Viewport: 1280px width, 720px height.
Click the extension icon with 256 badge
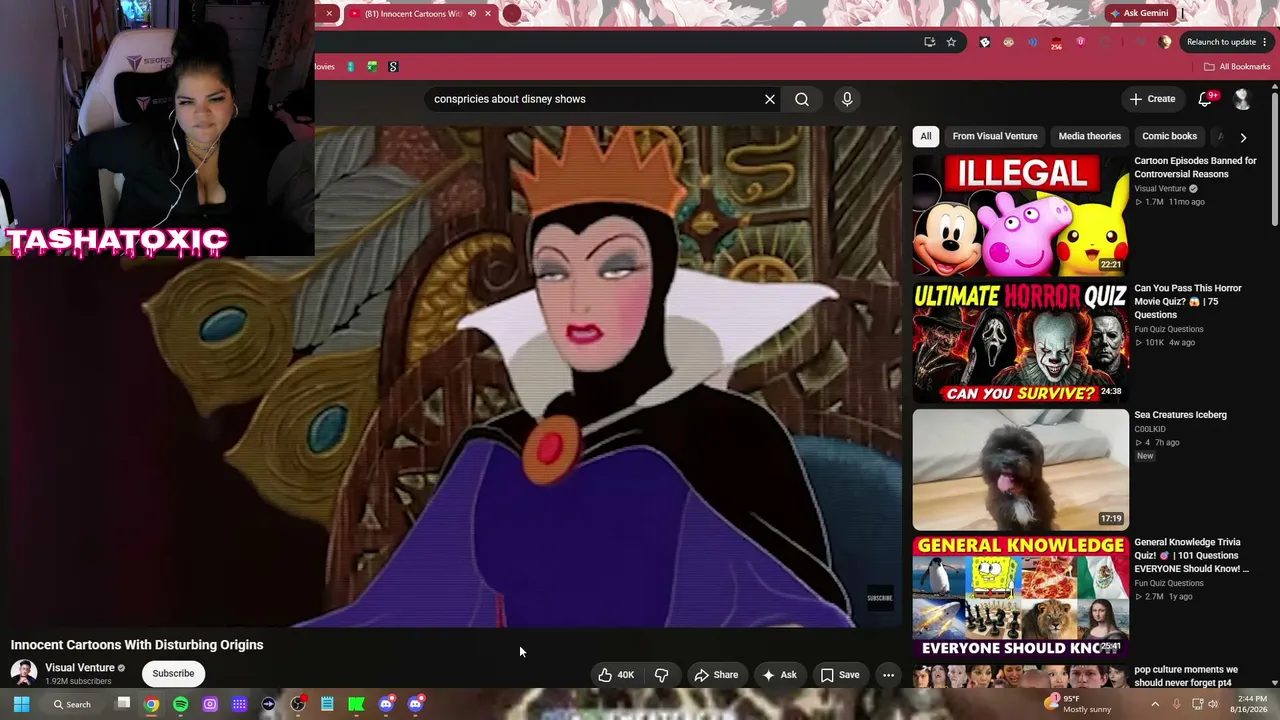coord(1056,43)
